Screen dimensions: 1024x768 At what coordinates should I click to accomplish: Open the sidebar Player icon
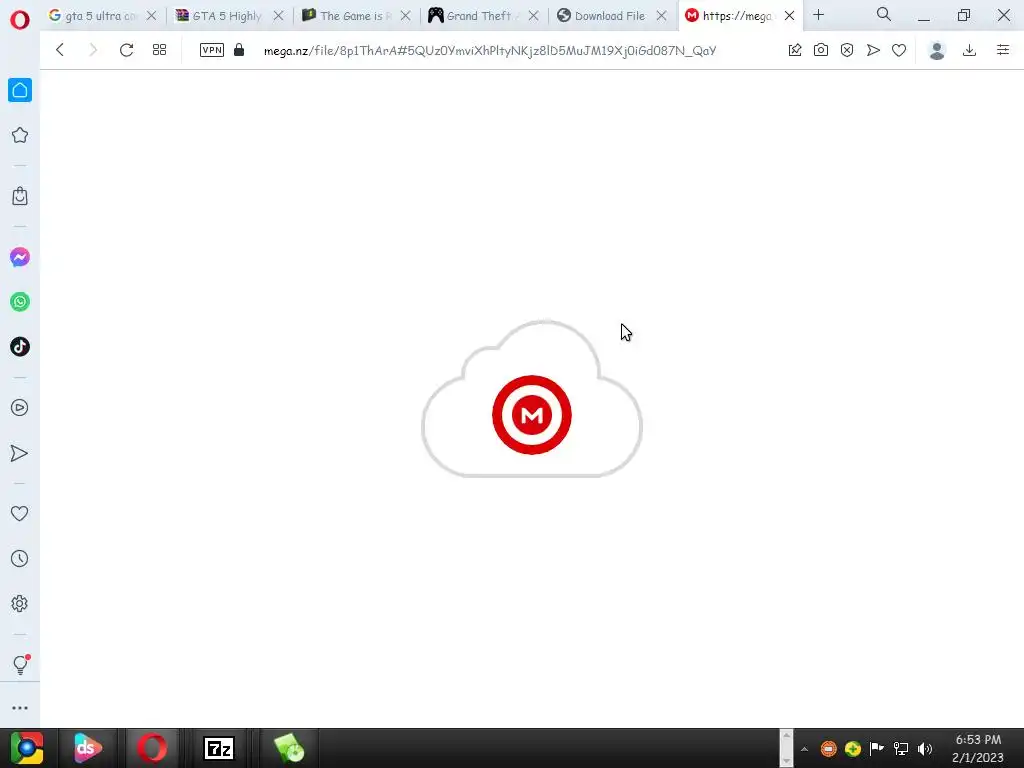[20, 408]
